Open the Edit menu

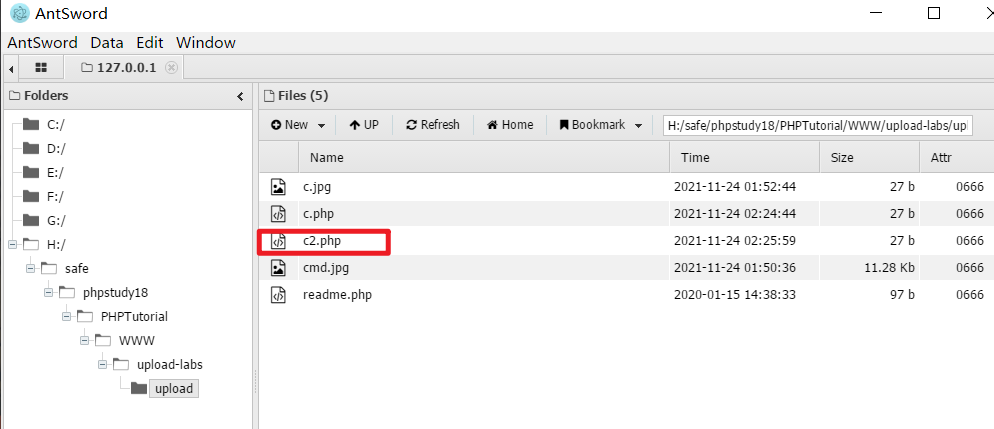point(150,42)
